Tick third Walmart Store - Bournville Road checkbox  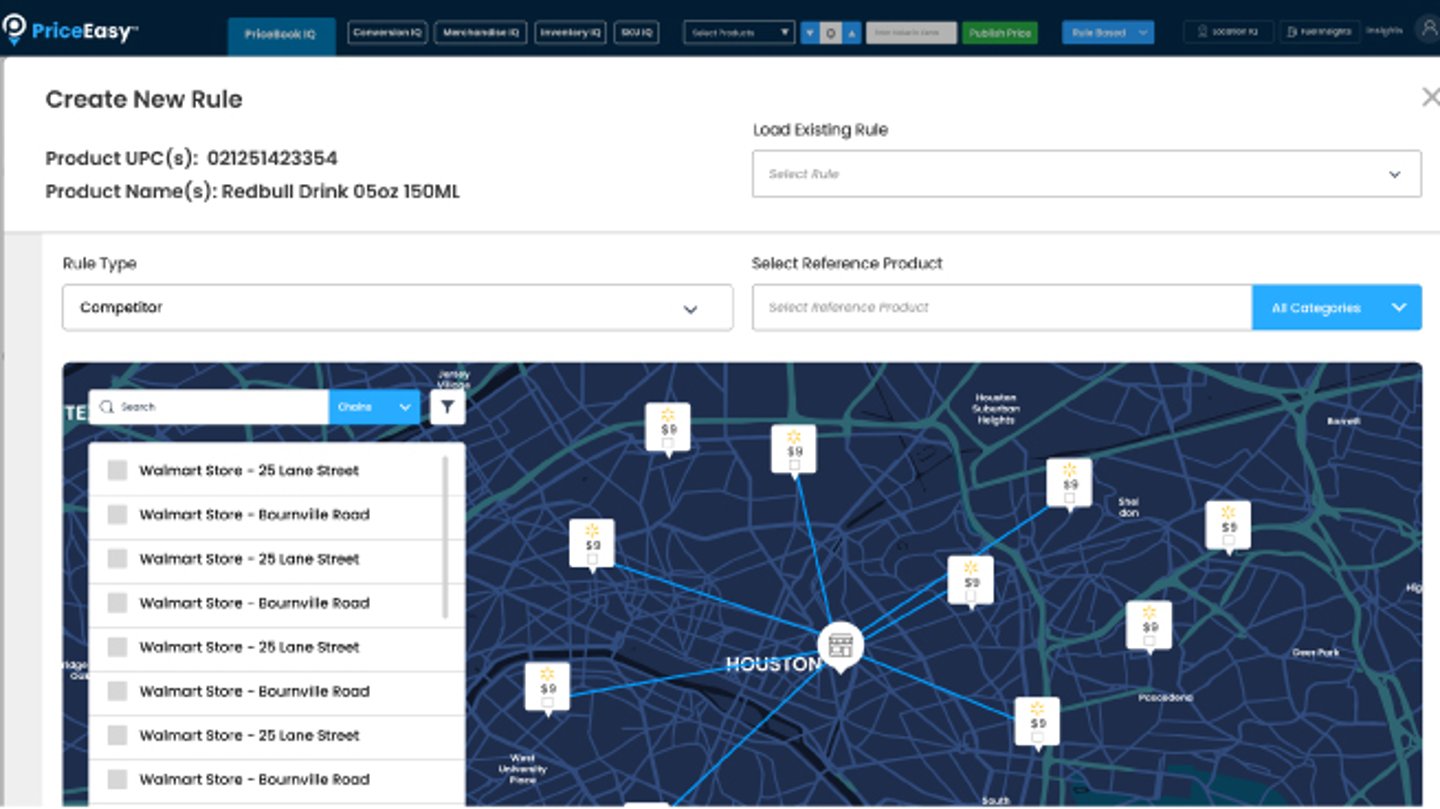117,690
